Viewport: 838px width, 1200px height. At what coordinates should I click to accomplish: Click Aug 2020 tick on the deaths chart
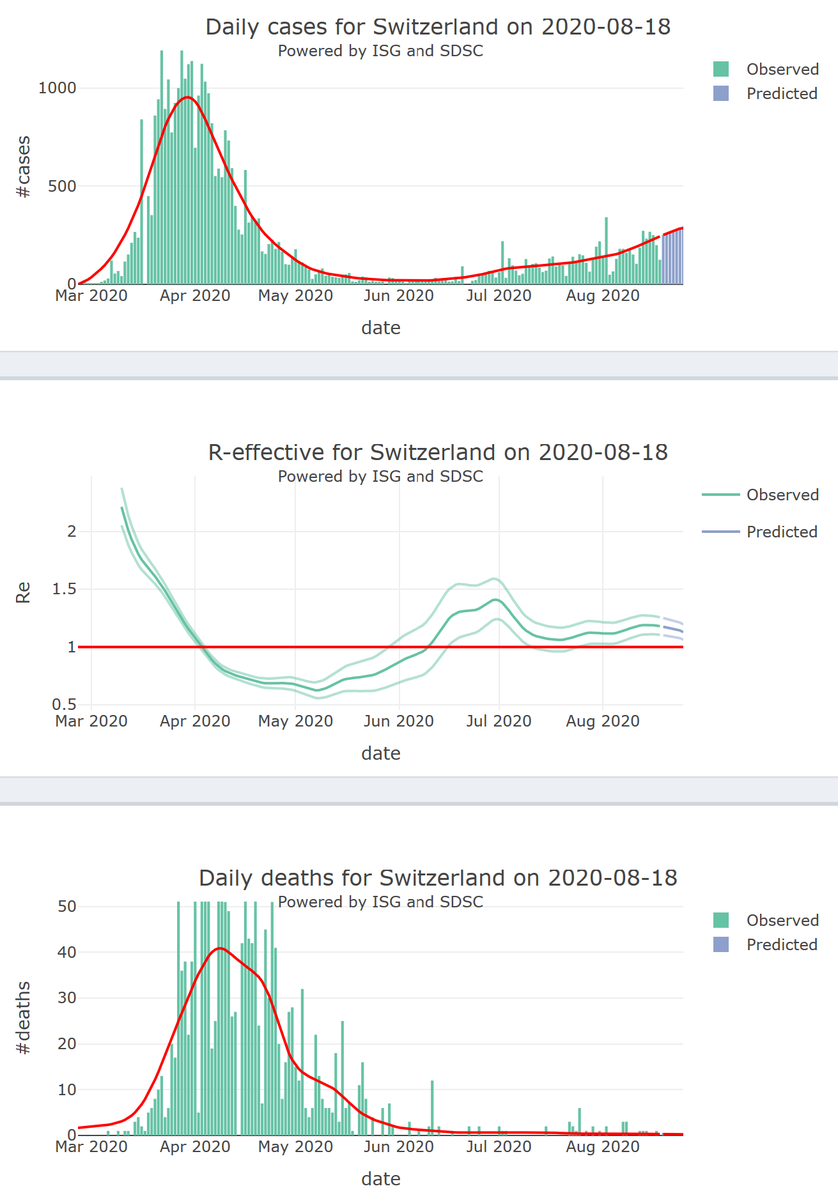tap(602, 1147)
